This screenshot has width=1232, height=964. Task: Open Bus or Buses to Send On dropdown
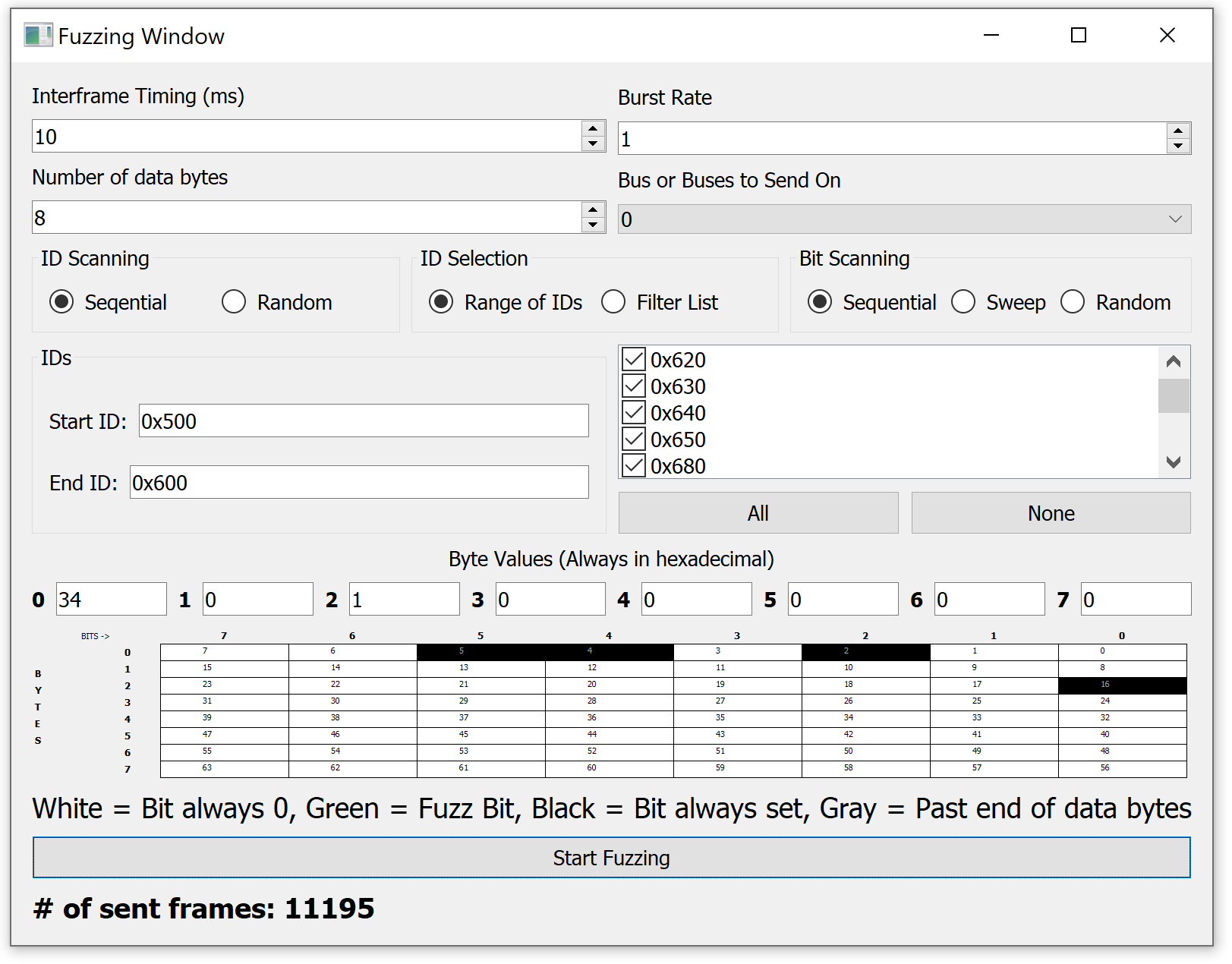tap(903, 220)
